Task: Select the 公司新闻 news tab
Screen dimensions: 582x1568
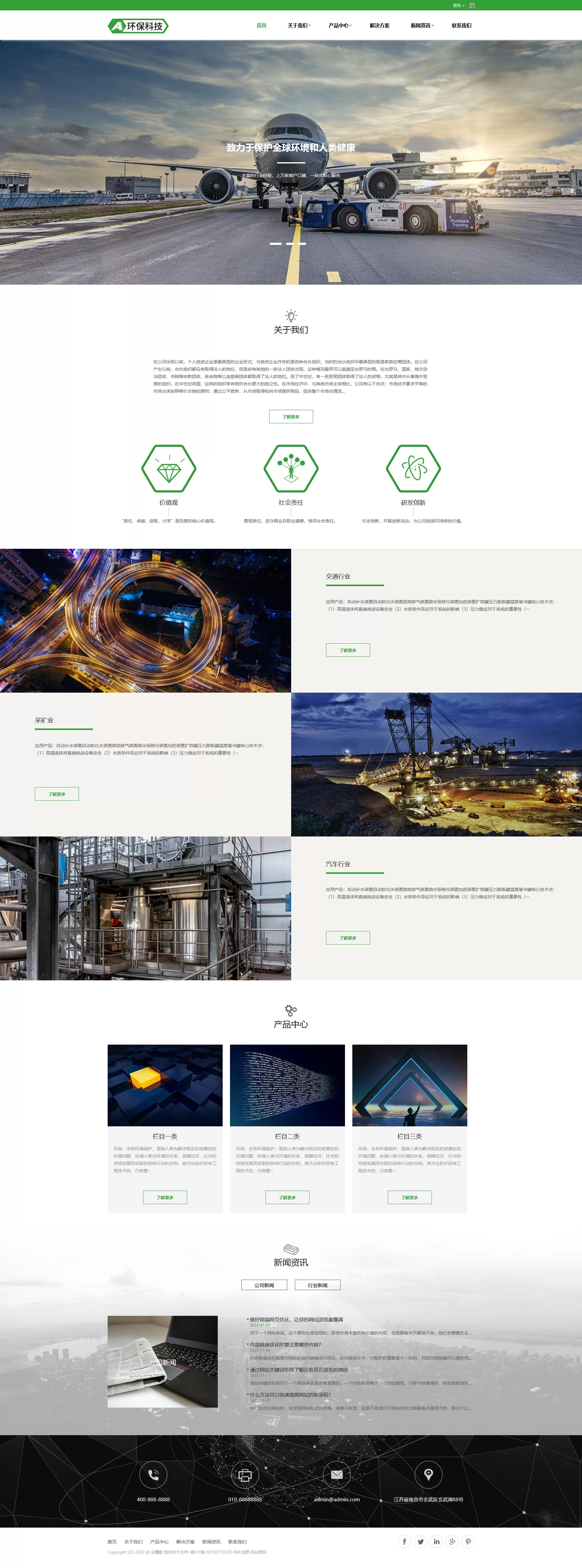Action: pos(264,1285)
